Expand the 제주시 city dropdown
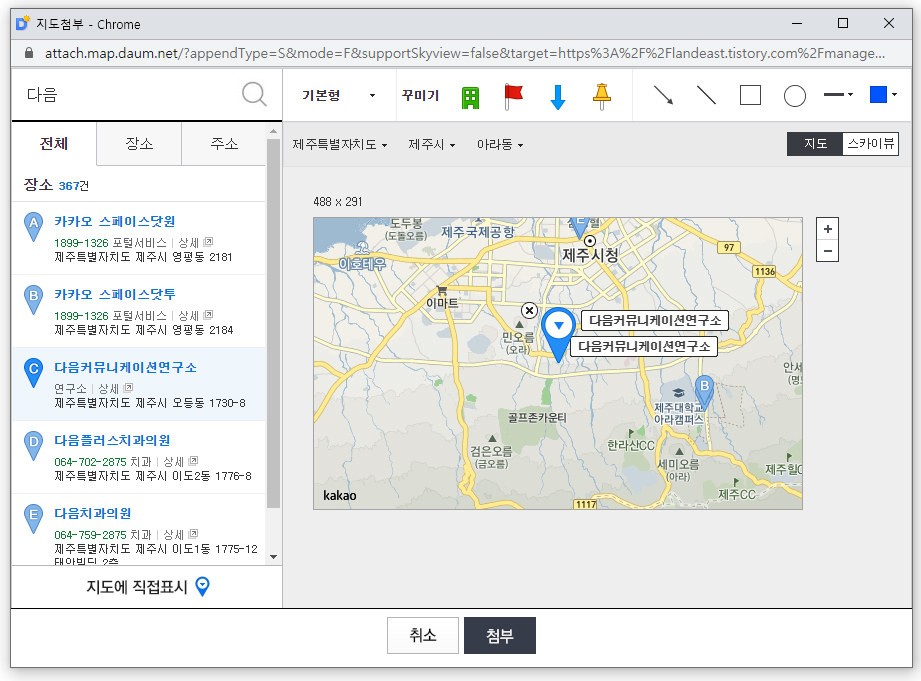 pos(432,145)
